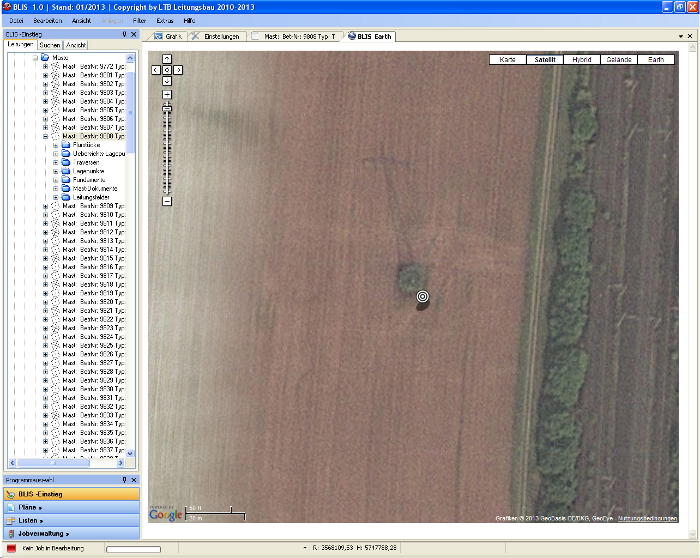This screenshot has width=700, height=558.
Task: Open the Nutzungsbedingungen link on the map
Action: 647,518
